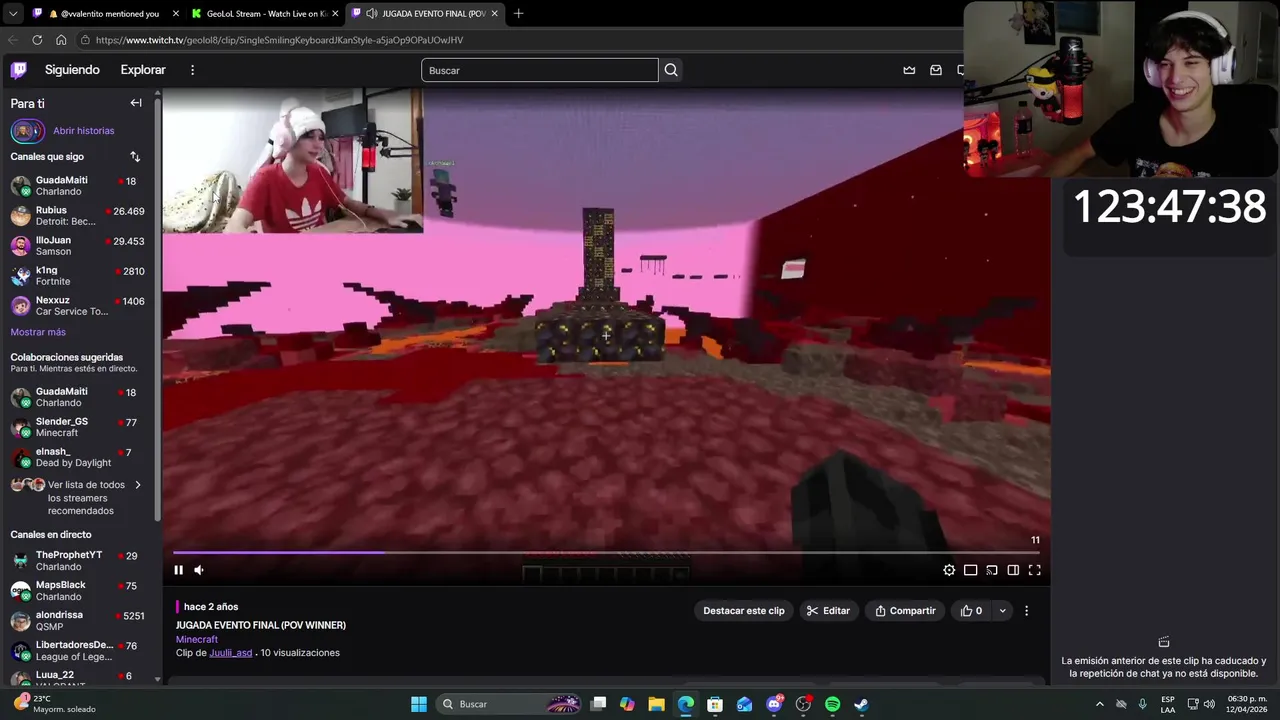Select the JUGADA EVENTO FINAL tab
Image resolution: width=1280 pixels, height=720 pixels.
click(x=425, y=14)
